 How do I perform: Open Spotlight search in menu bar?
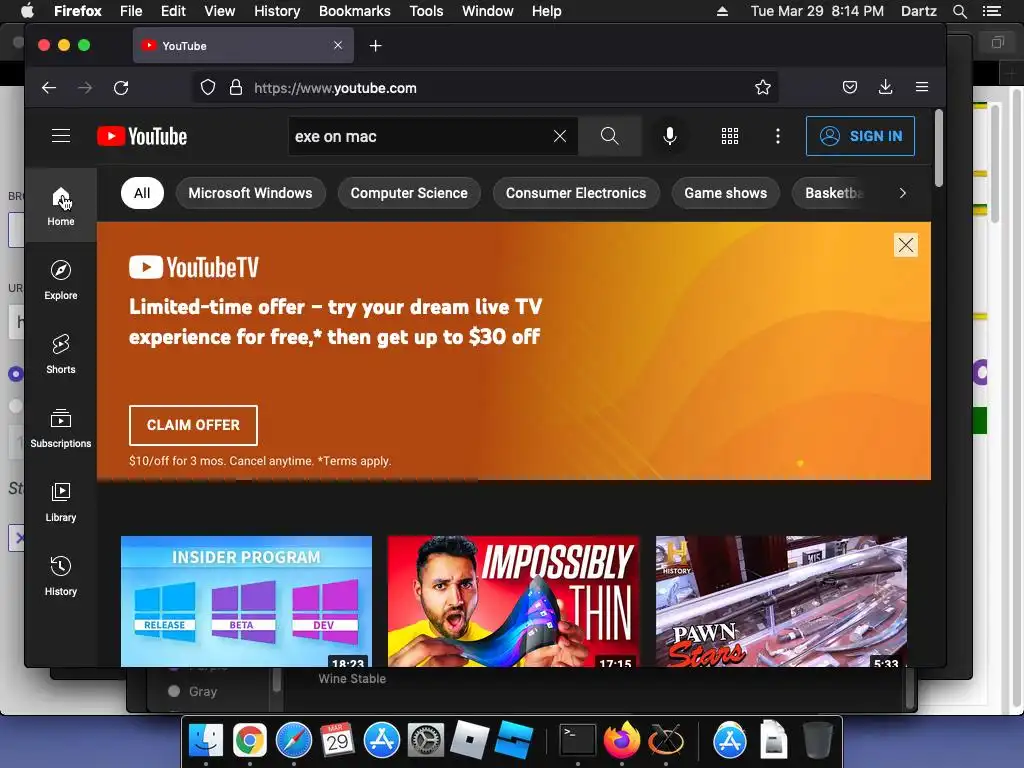tap(959, 11)
